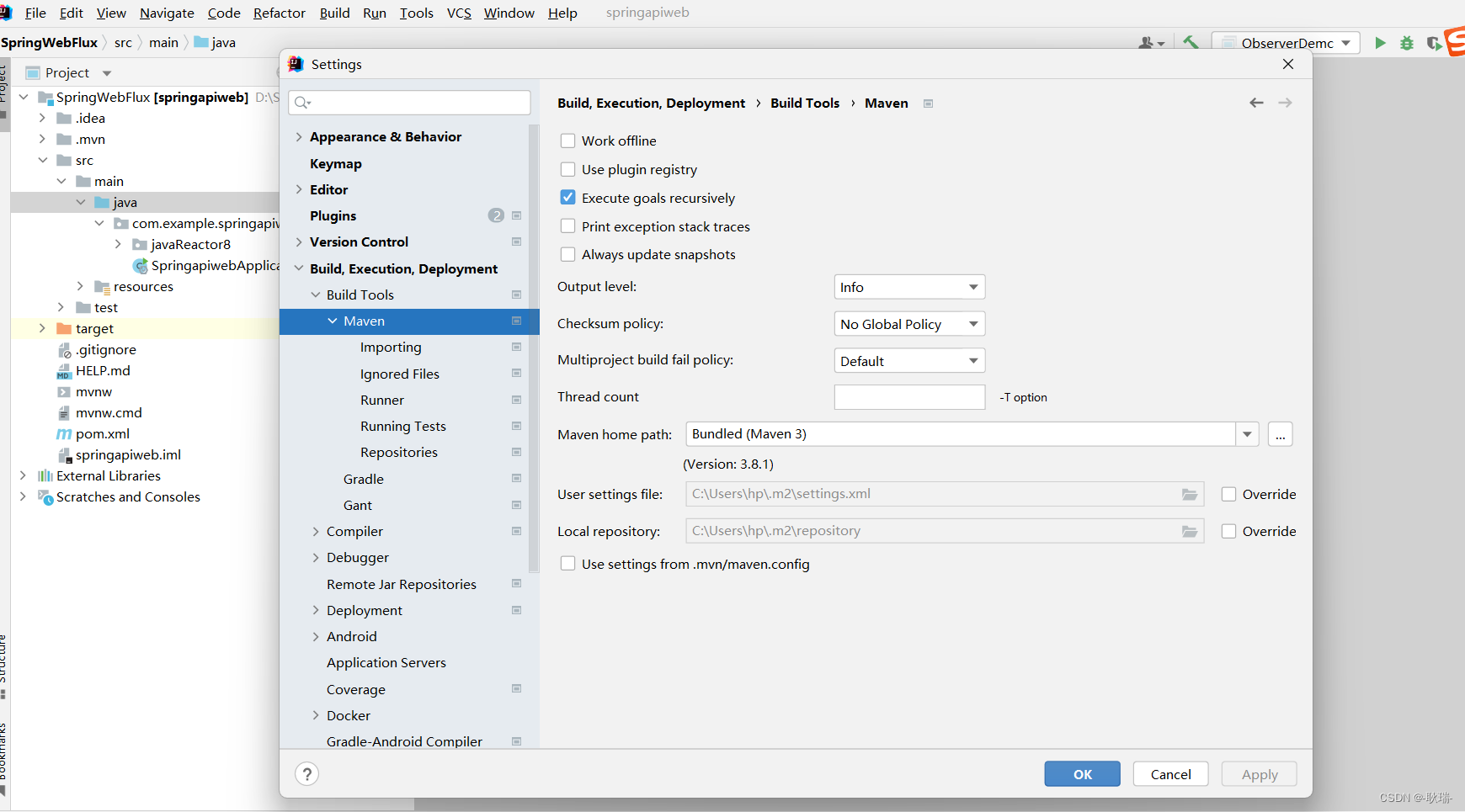Enable Use settings from .mvn/maven.config
The height and width of the screenshot is (812, 1465).
568,564
